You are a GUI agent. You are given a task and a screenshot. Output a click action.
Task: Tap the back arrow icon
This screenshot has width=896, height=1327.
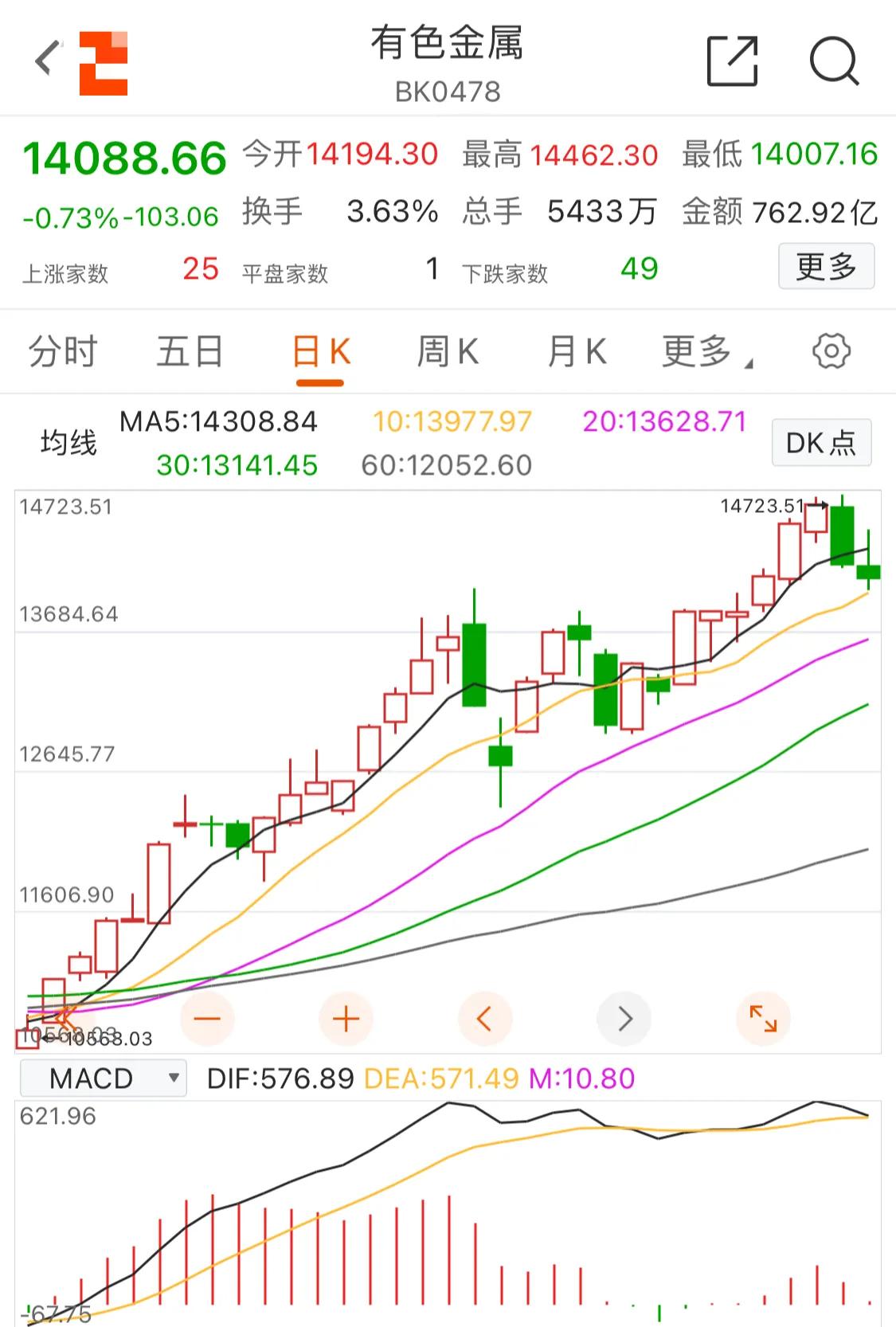[48, 59]
